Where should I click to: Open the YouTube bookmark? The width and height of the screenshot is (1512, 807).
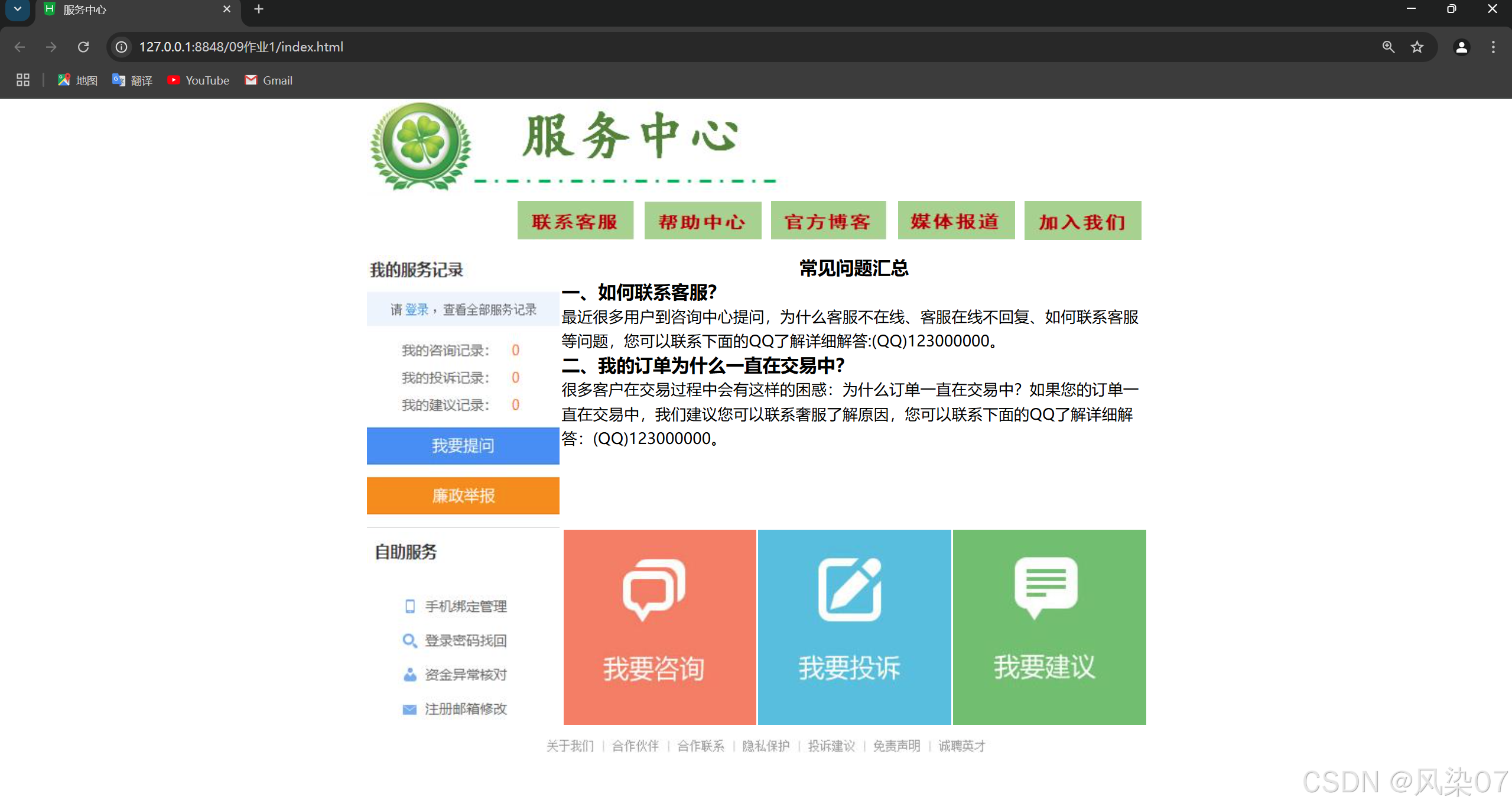coord(199,80)
